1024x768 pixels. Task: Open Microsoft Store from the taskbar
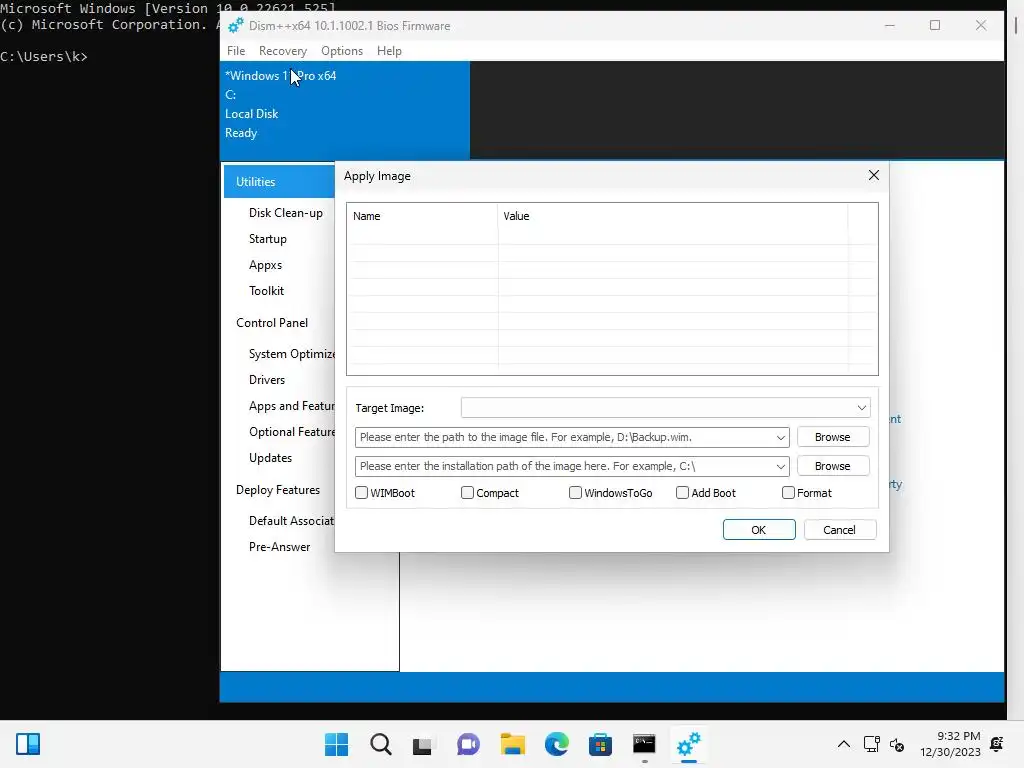[600, 744]
